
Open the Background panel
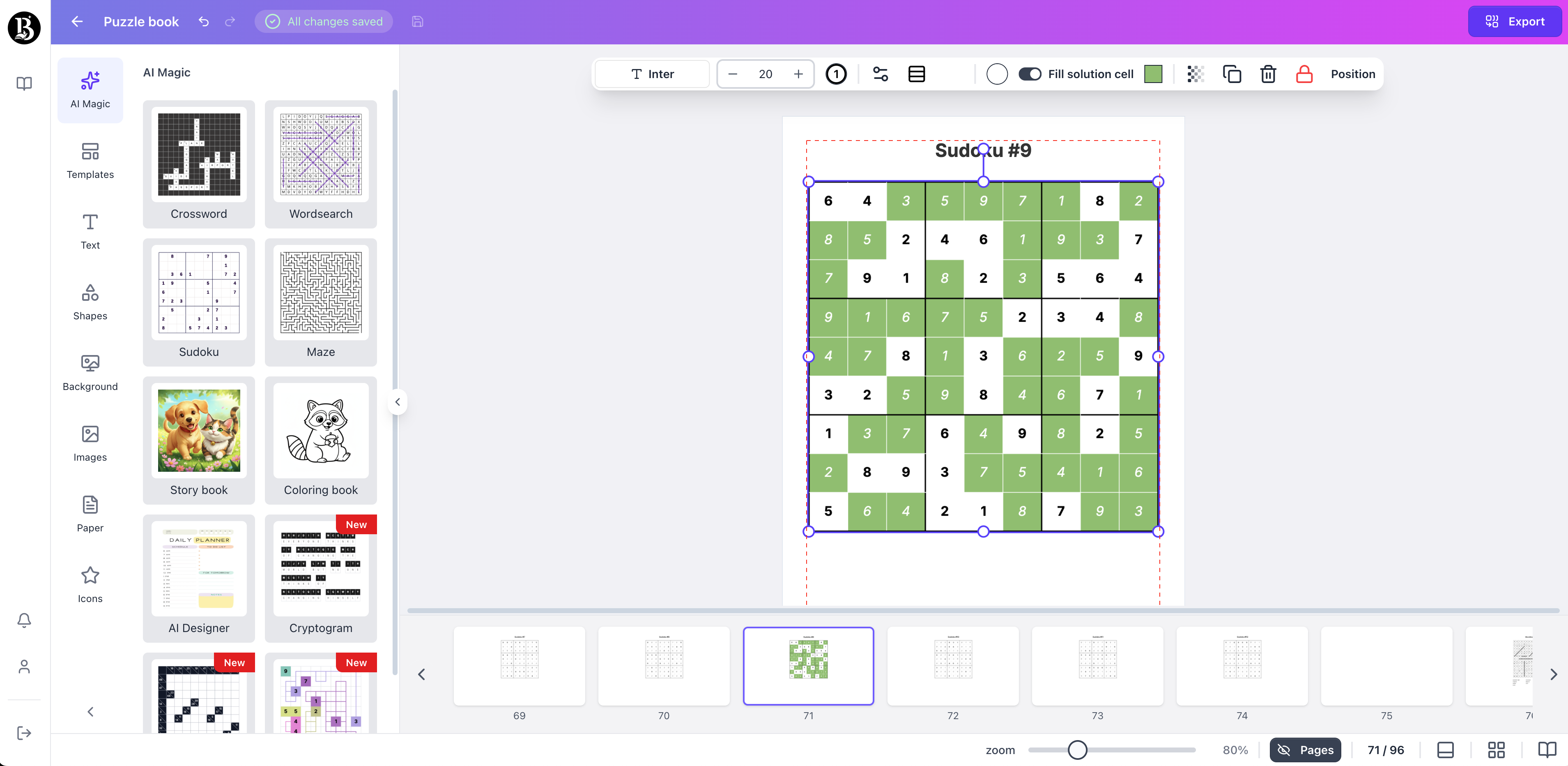(x=90, y=373)
